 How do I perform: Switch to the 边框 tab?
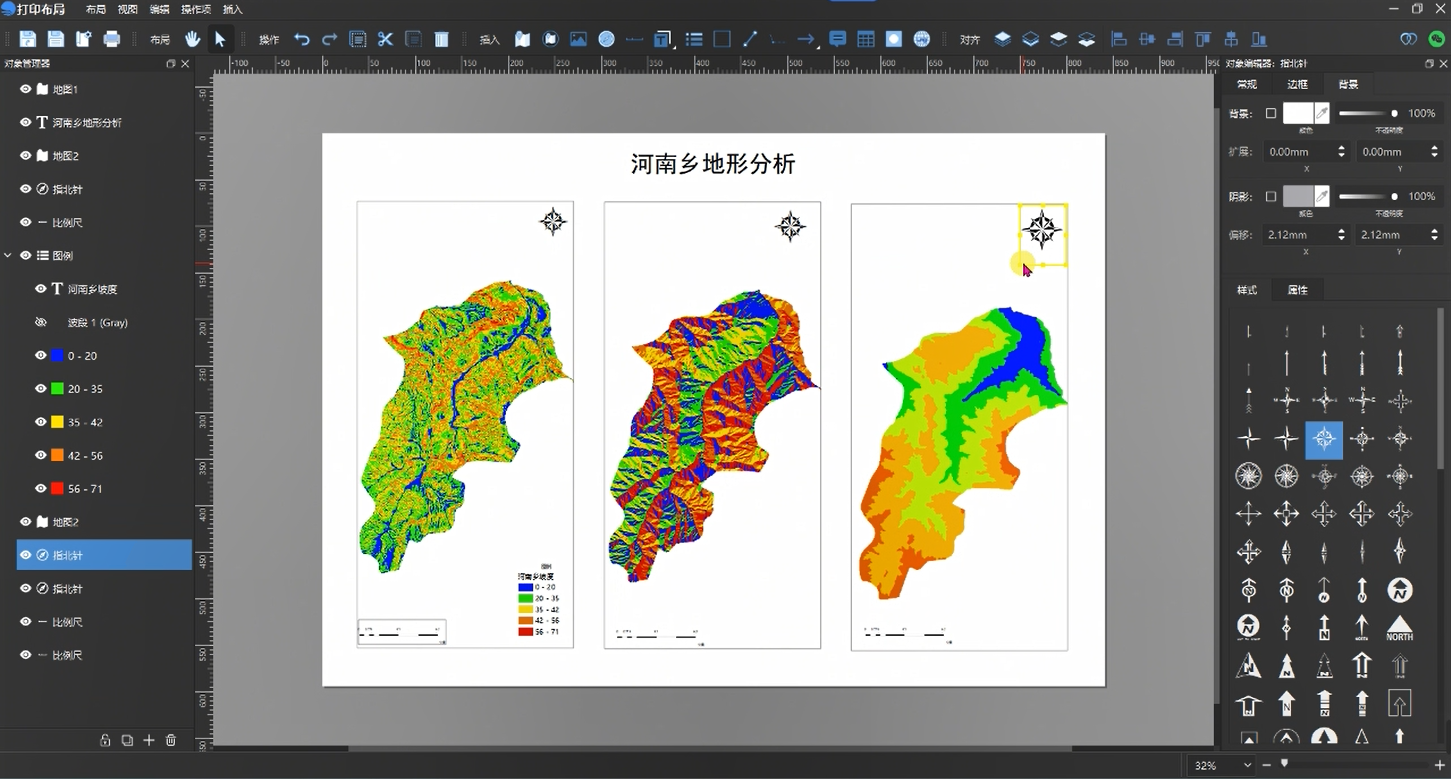pos(1297,84)
